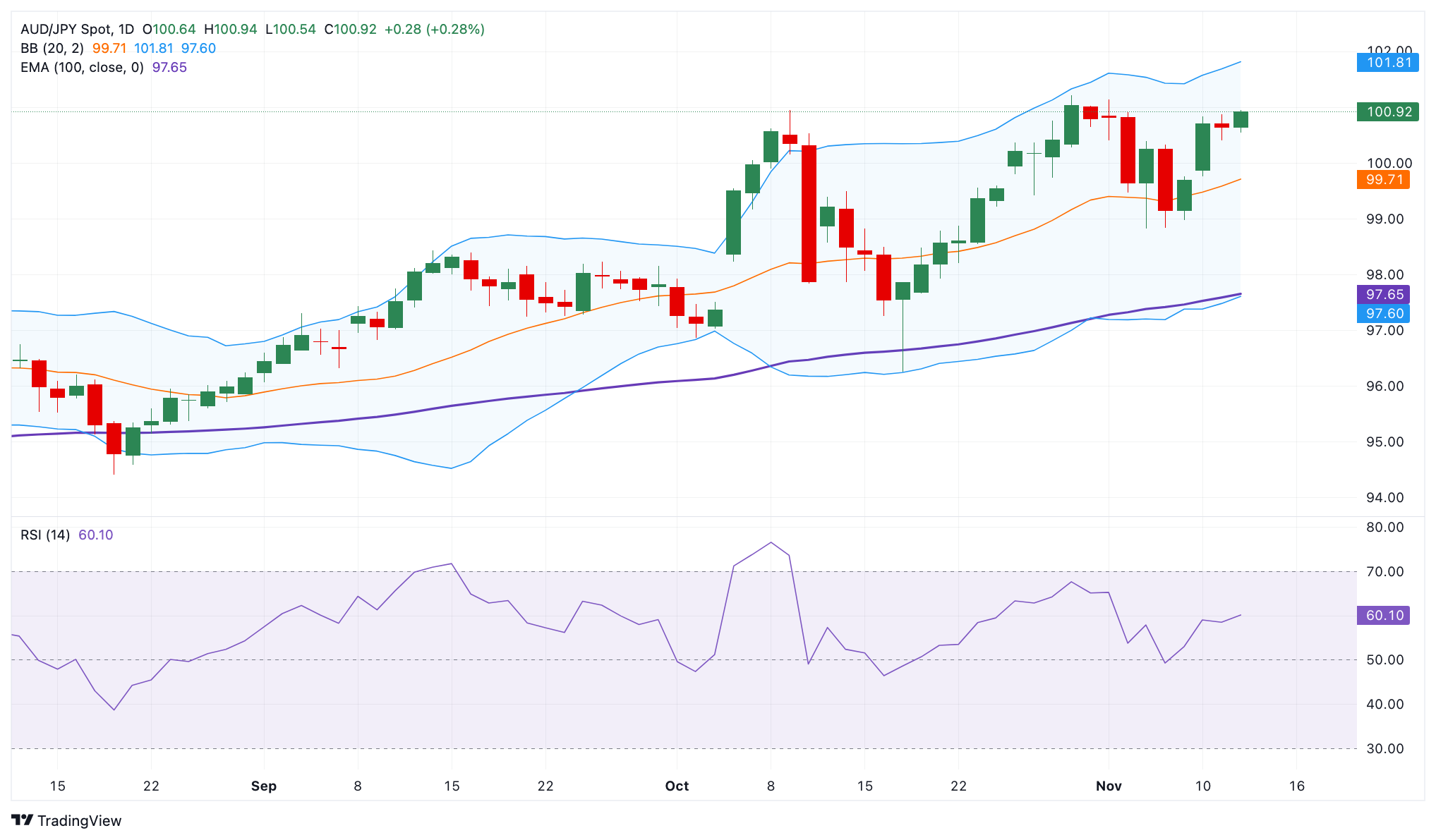This screenshot has height=840, width=1436.
Task: Click the Nov label on time axis
Action: click(x=1109, y=786)
